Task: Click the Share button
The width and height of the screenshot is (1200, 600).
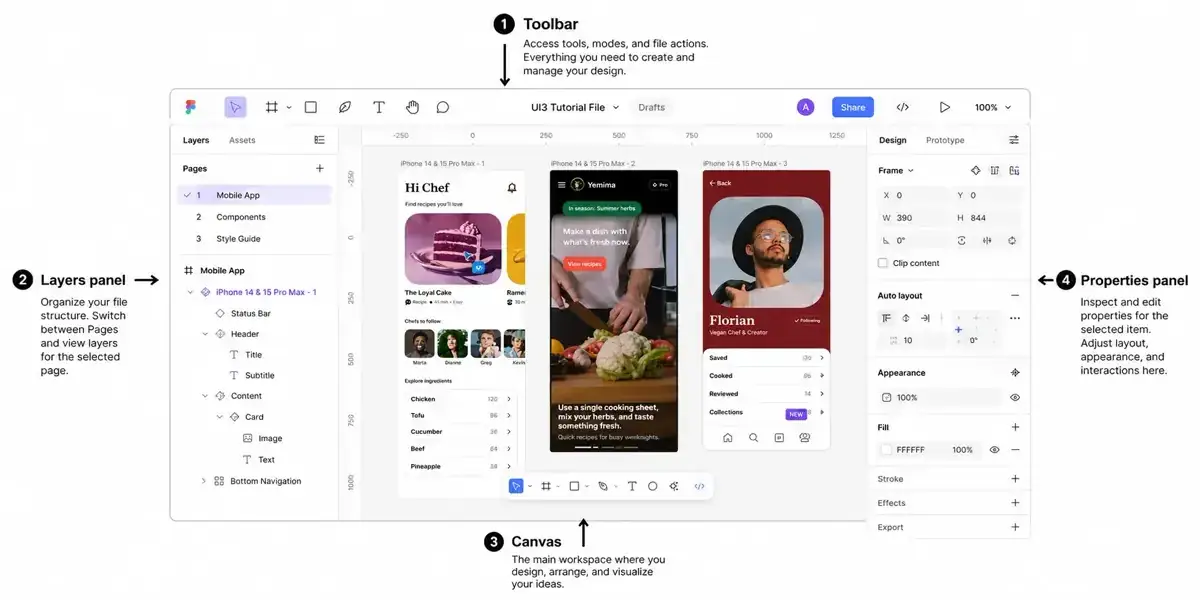Action: tap(853, 107)
